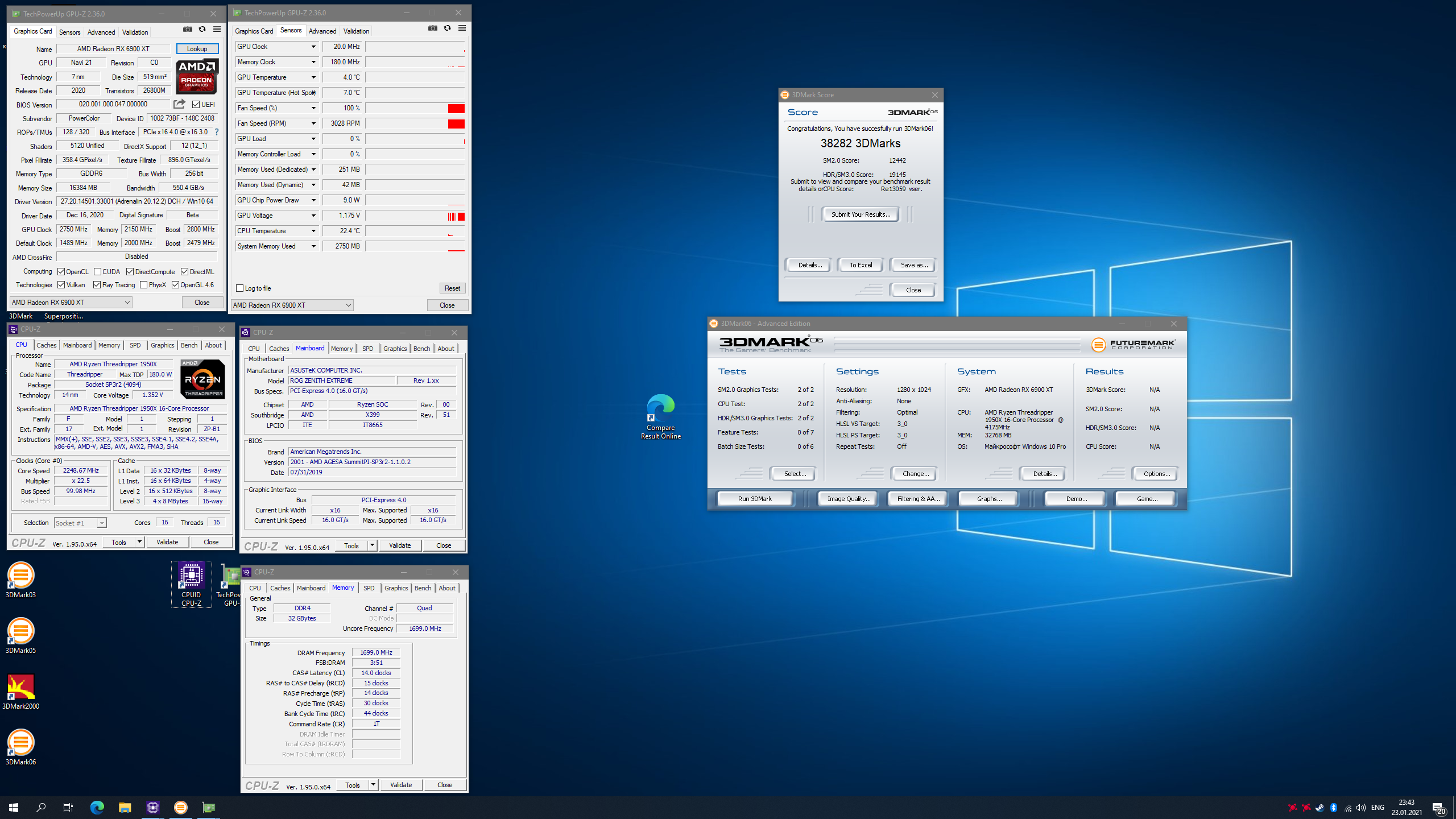The width and height of the screenshot is (1456, 819).
Task: Click the AMD Radeon Graphics logo
Action: click(x=196, y=77)
